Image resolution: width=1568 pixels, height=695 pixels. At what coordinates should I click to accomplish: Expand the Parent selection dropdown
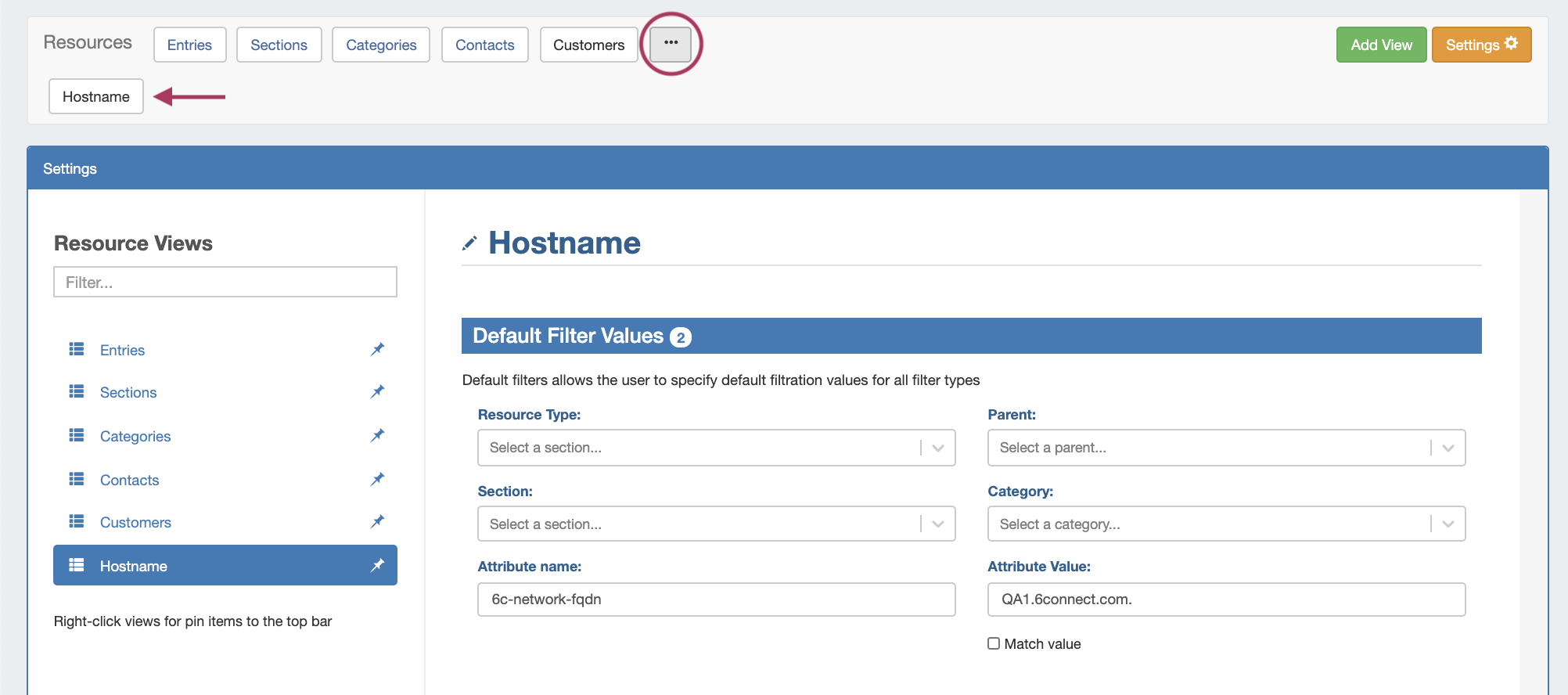pos(1226,448)
